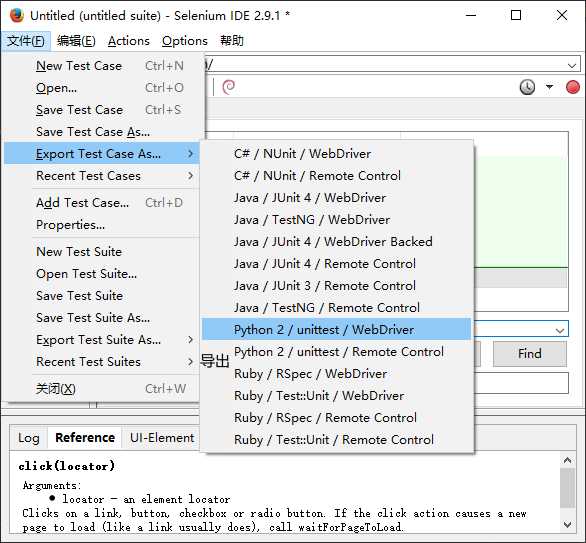Export as C# / NUnit / Remote Control

tap(337, 176)
